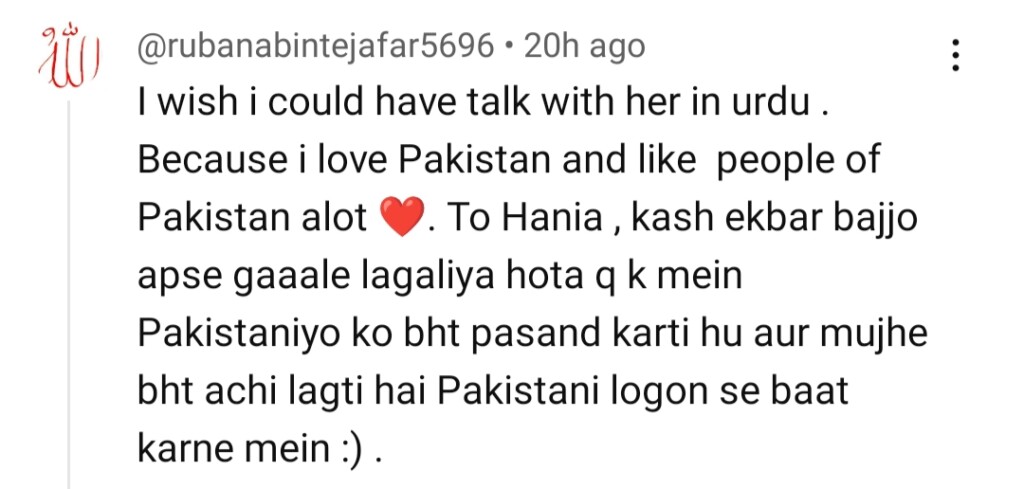Click the red Allah calligraphy avatar
Screen dimensions: 1024x489
[x=69, y=57]
